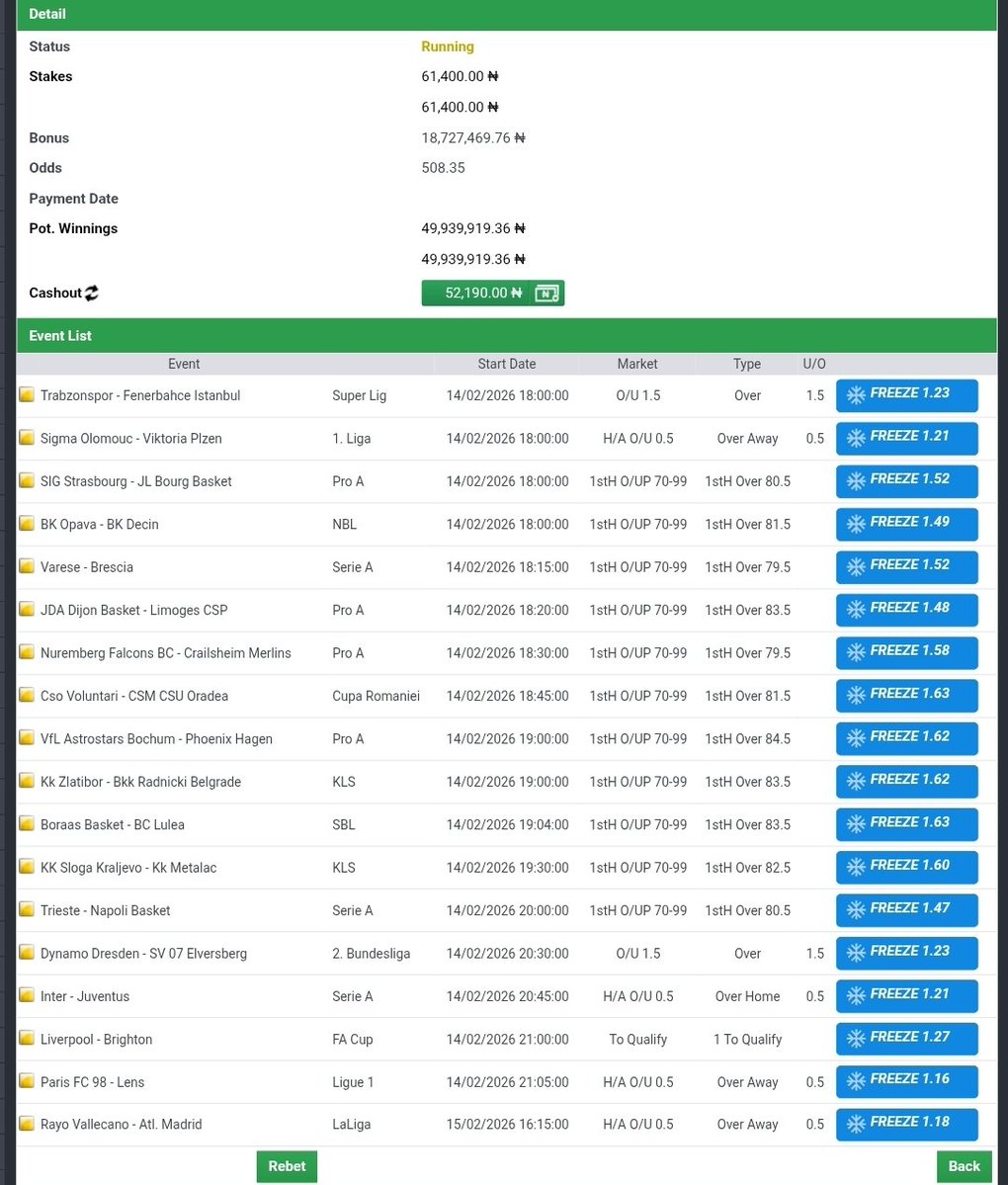Click the Detail section header
Viewport: 1008px width, 1185px height.
tap(506, 15)
